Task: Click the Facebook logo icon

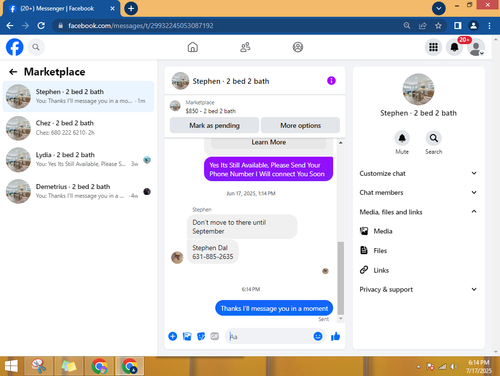Action: point(15,47)
